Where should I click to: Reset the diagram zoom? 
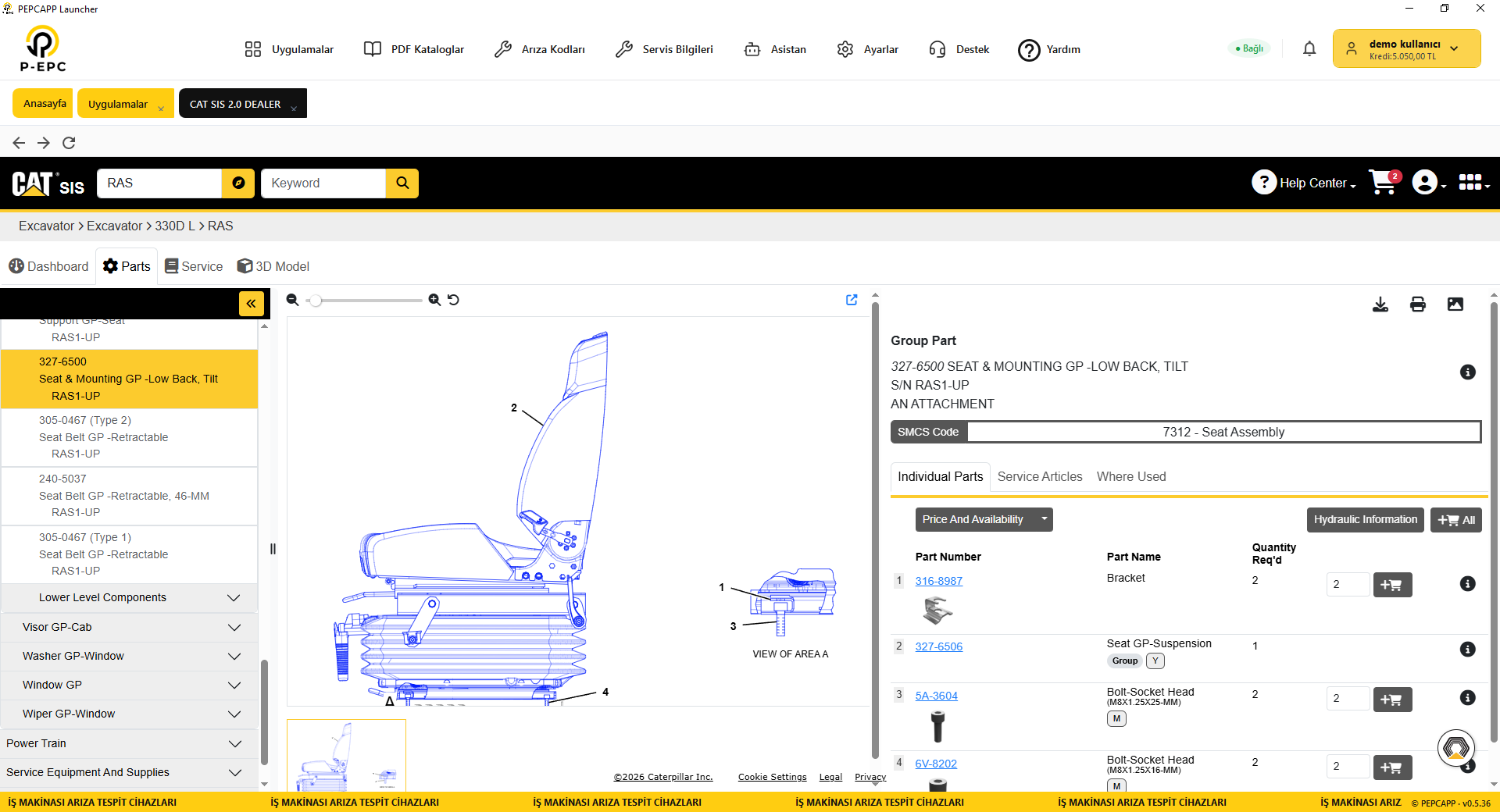pos(453,300)
